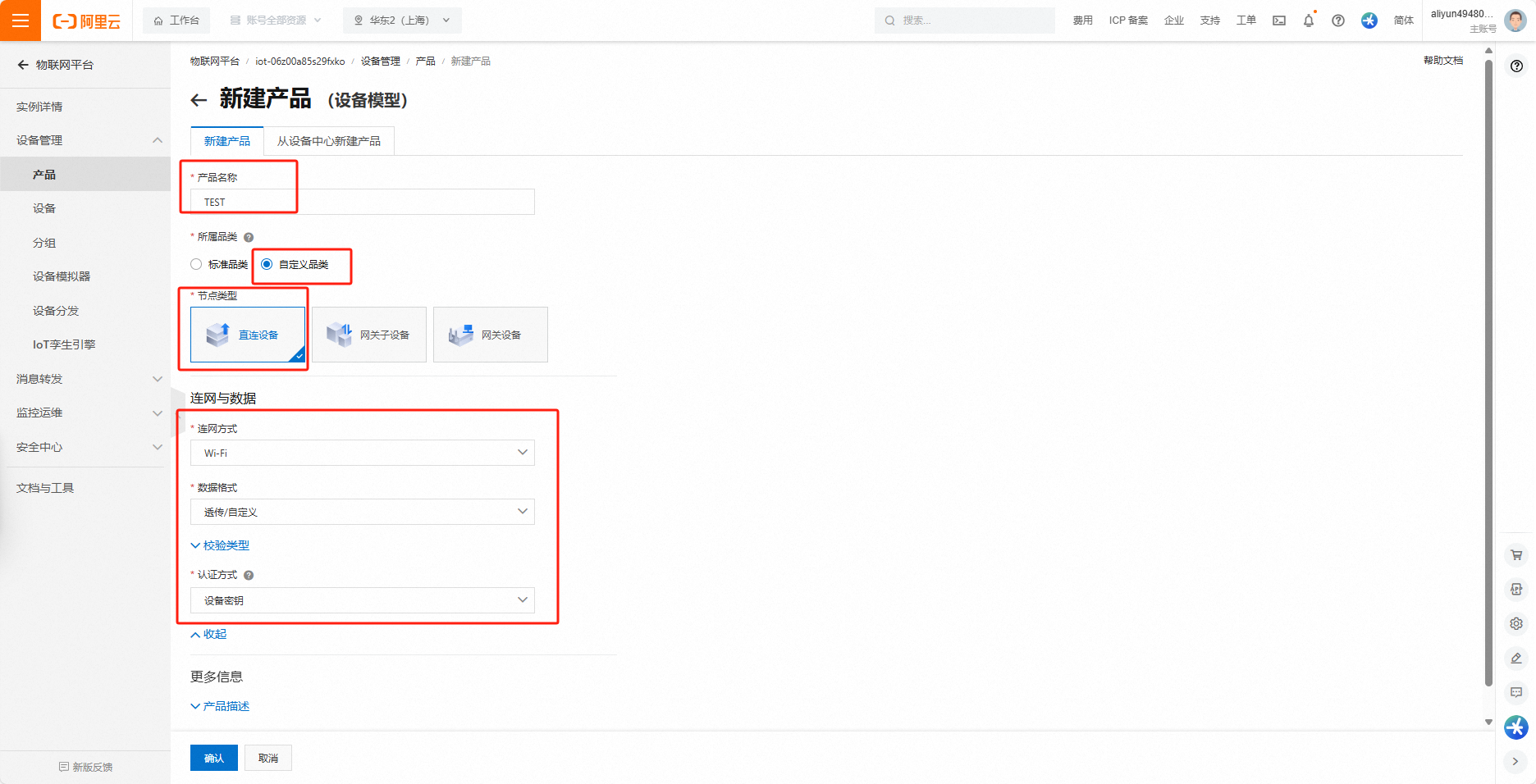
Task: Open 产品 in the sidebar
Action: 85,175
